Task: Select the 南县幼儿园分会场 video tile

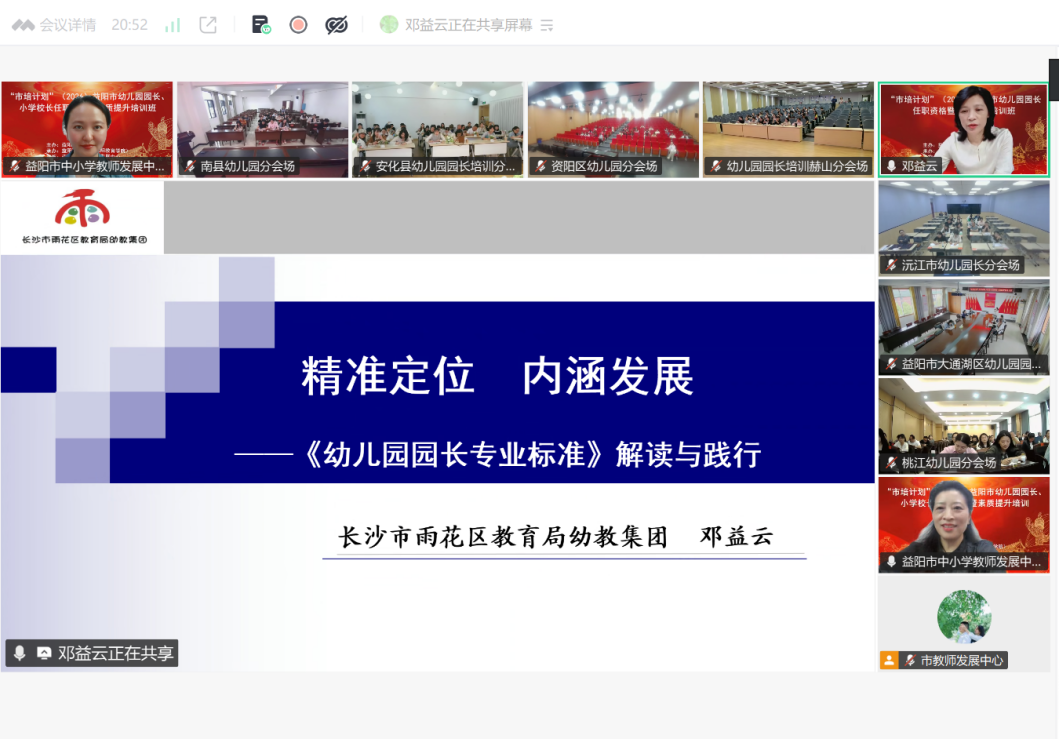Action: (x=263, y=128)
